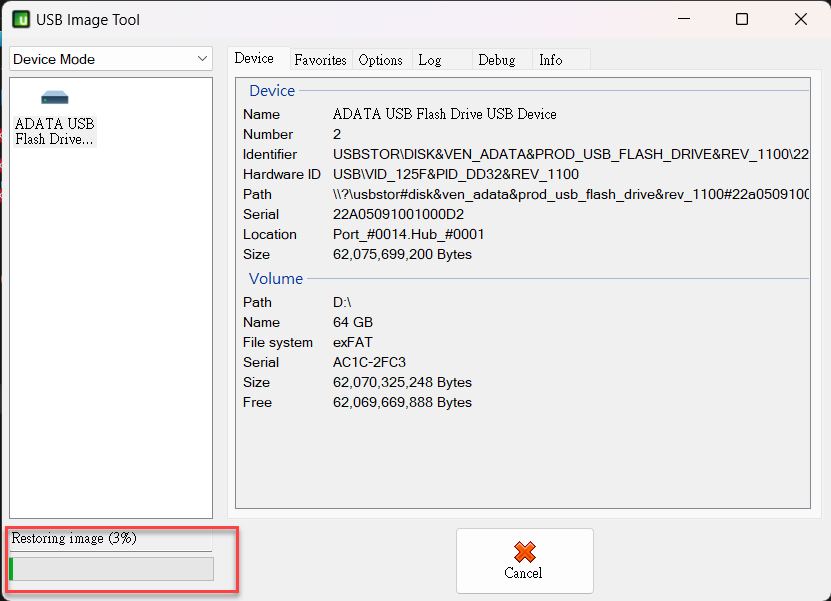The image size is (831, 601).
Task: View the Log tab
Action: [x=430, y=60]
